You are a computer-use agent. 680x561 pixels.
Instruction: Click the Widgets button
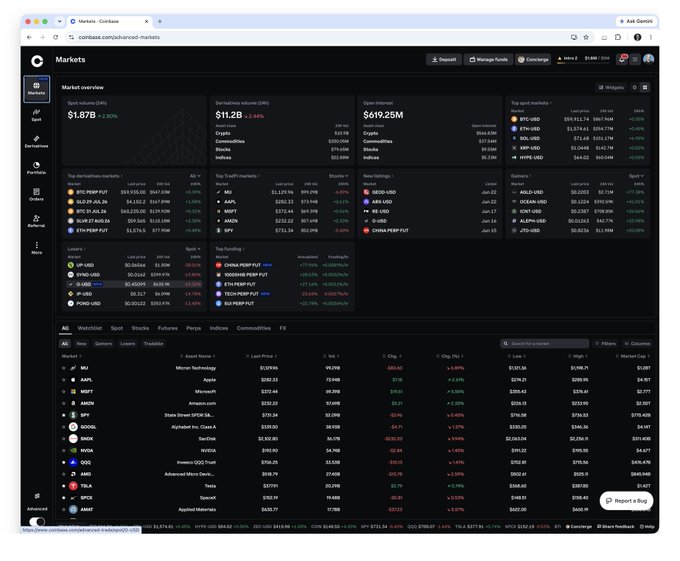611,88
